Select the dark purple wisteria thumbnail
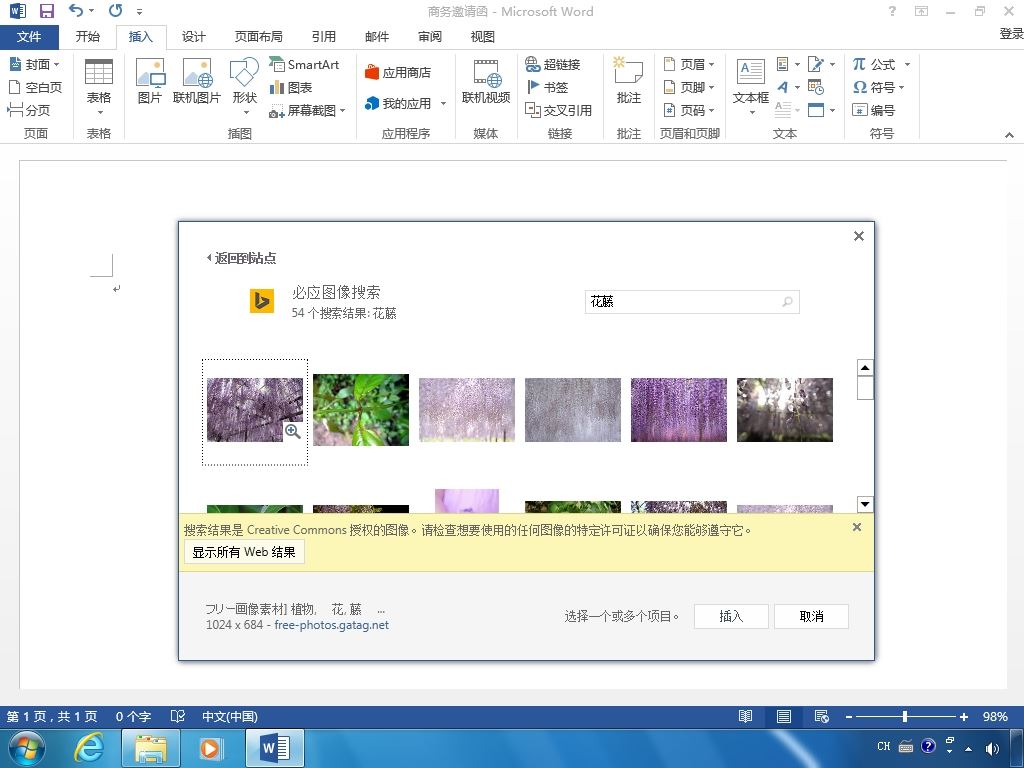The height and width of the screenshot is (768, 1024). [x=679, y=409]
